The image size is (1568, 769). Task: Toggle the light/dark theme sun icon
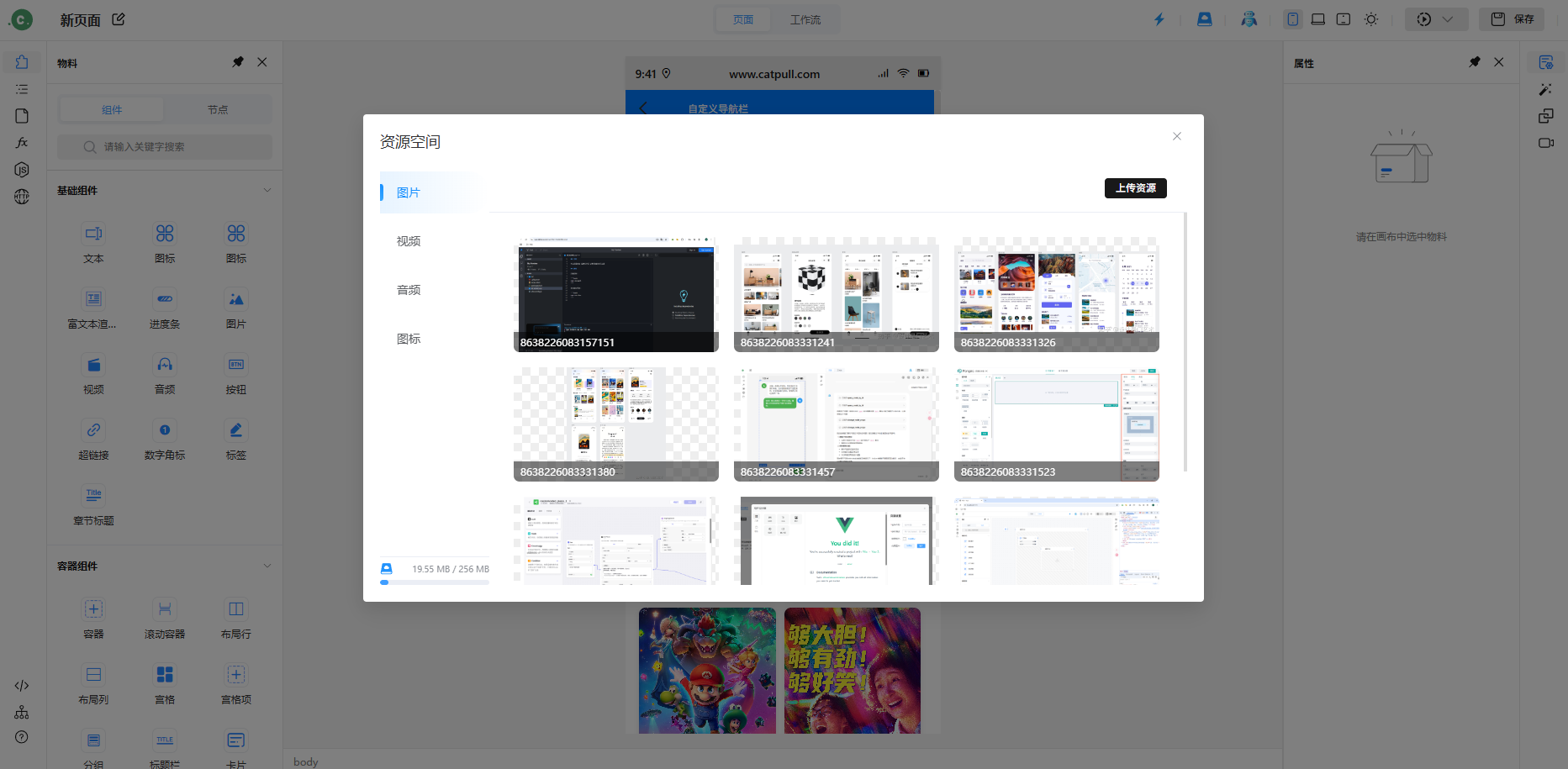[x=1371, y=19]
